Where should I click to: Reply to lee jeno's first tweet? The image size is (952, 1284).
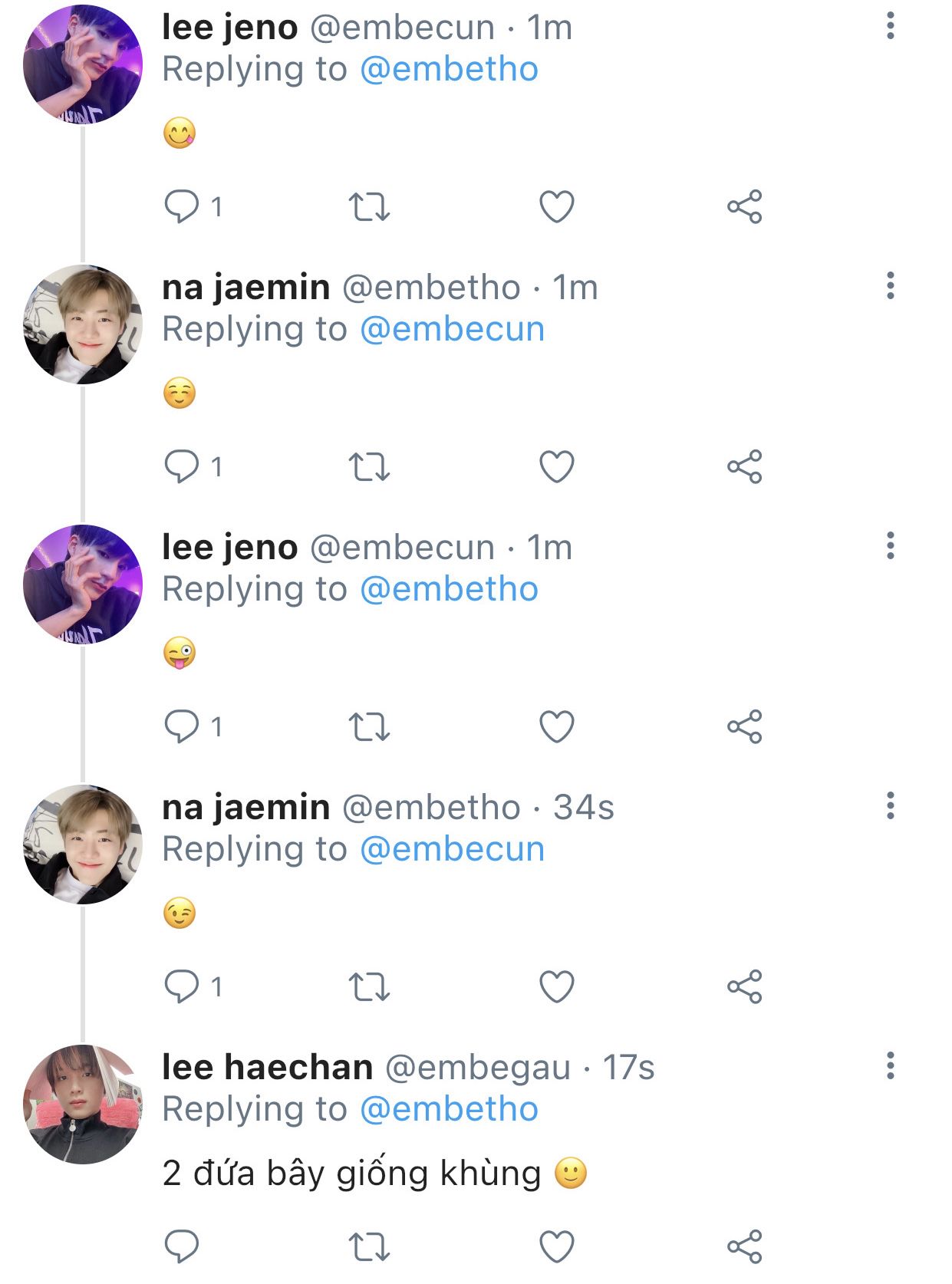click(x=182, y=206)
